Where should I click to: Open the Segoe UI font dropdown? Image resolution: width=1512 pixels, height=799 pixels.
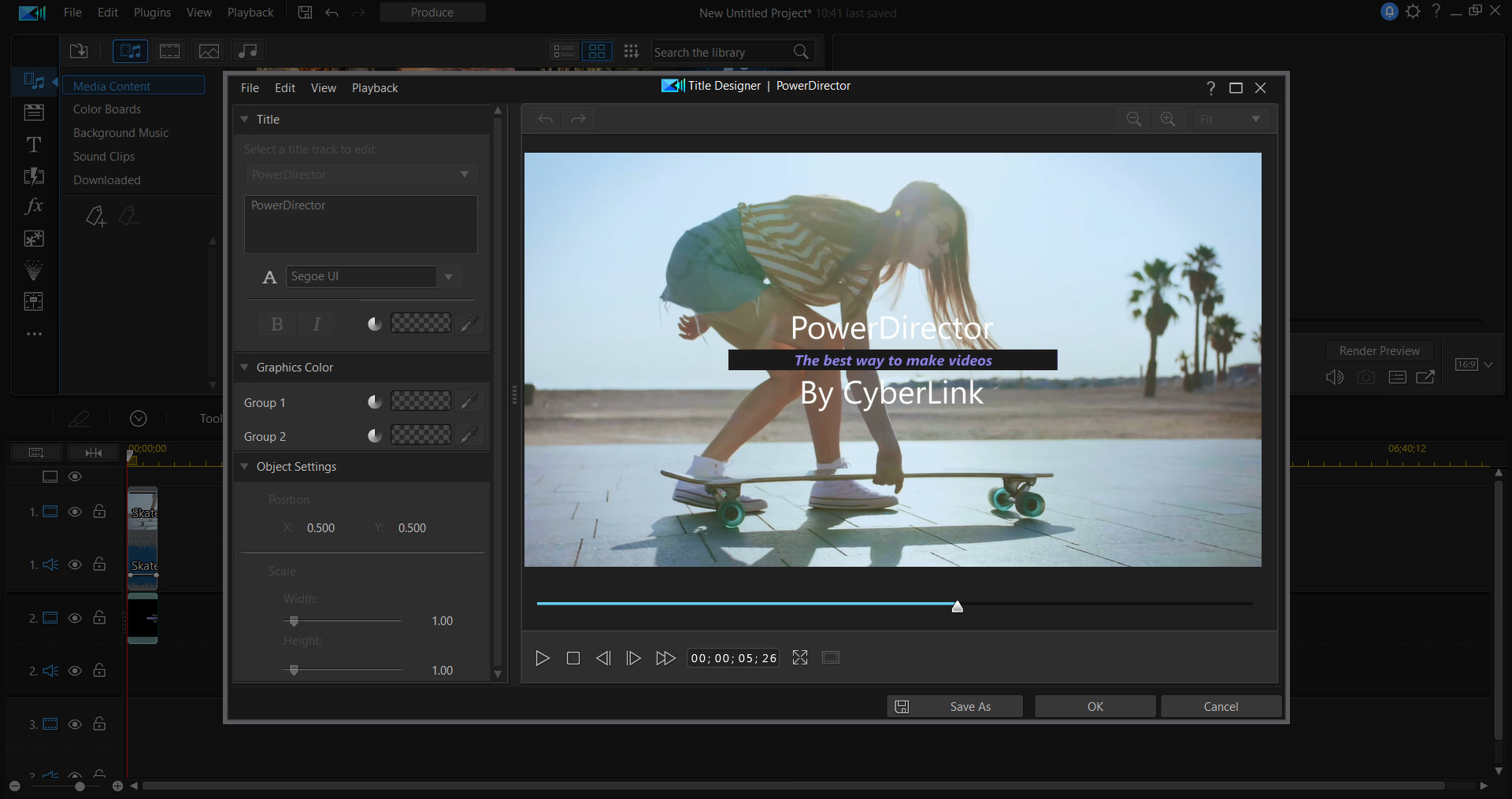pyautogui.click(x=448, y=276)
